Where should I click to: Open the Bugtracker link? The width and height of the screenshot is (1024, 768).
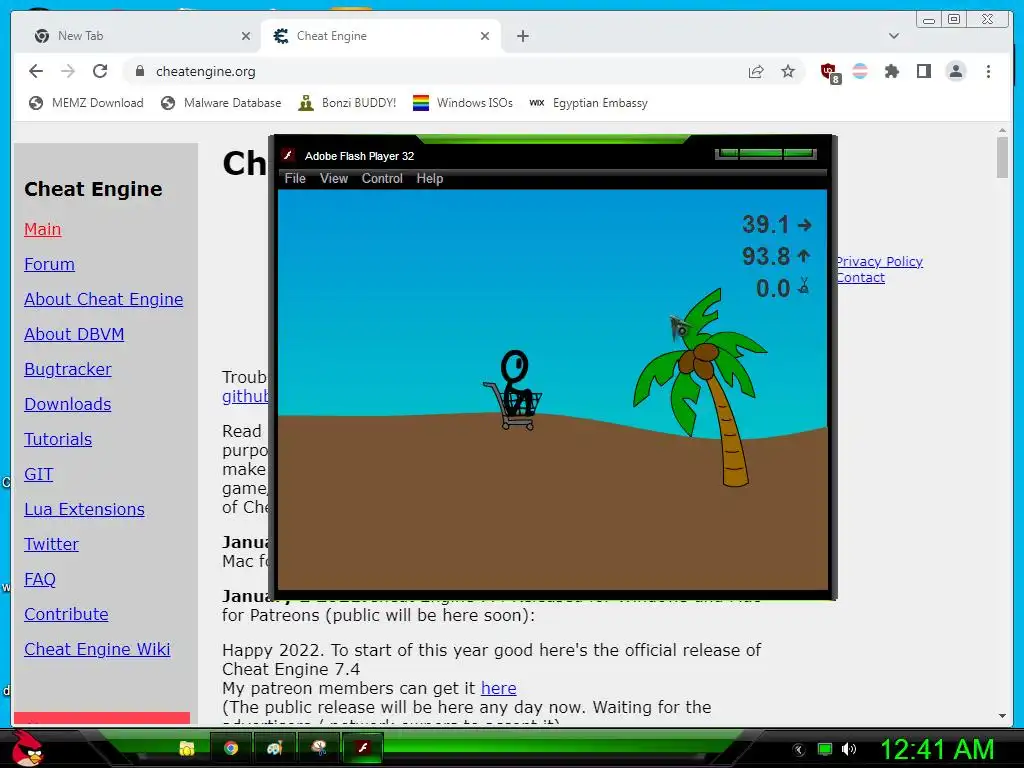coord(67,370)
